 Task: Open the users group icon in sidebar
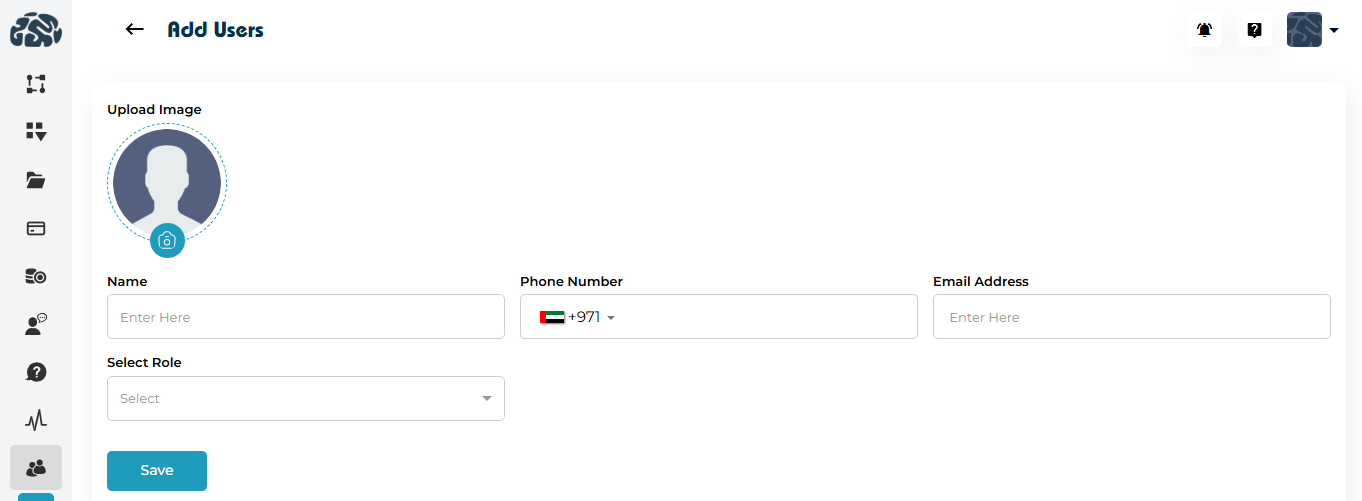36,467
